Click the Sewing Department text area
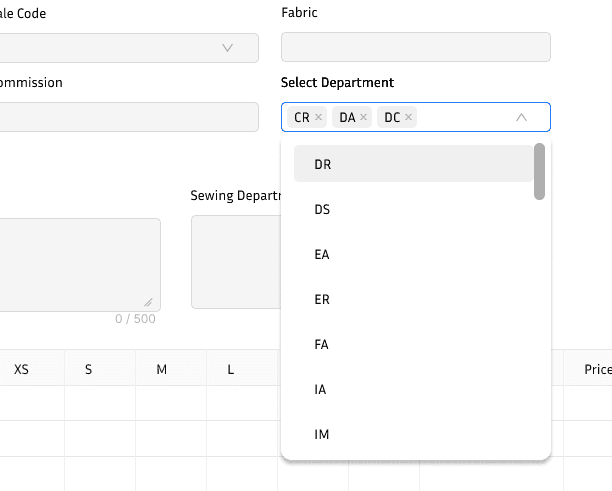The height and width of the screenshot is (491, 612). pos(236,264)
